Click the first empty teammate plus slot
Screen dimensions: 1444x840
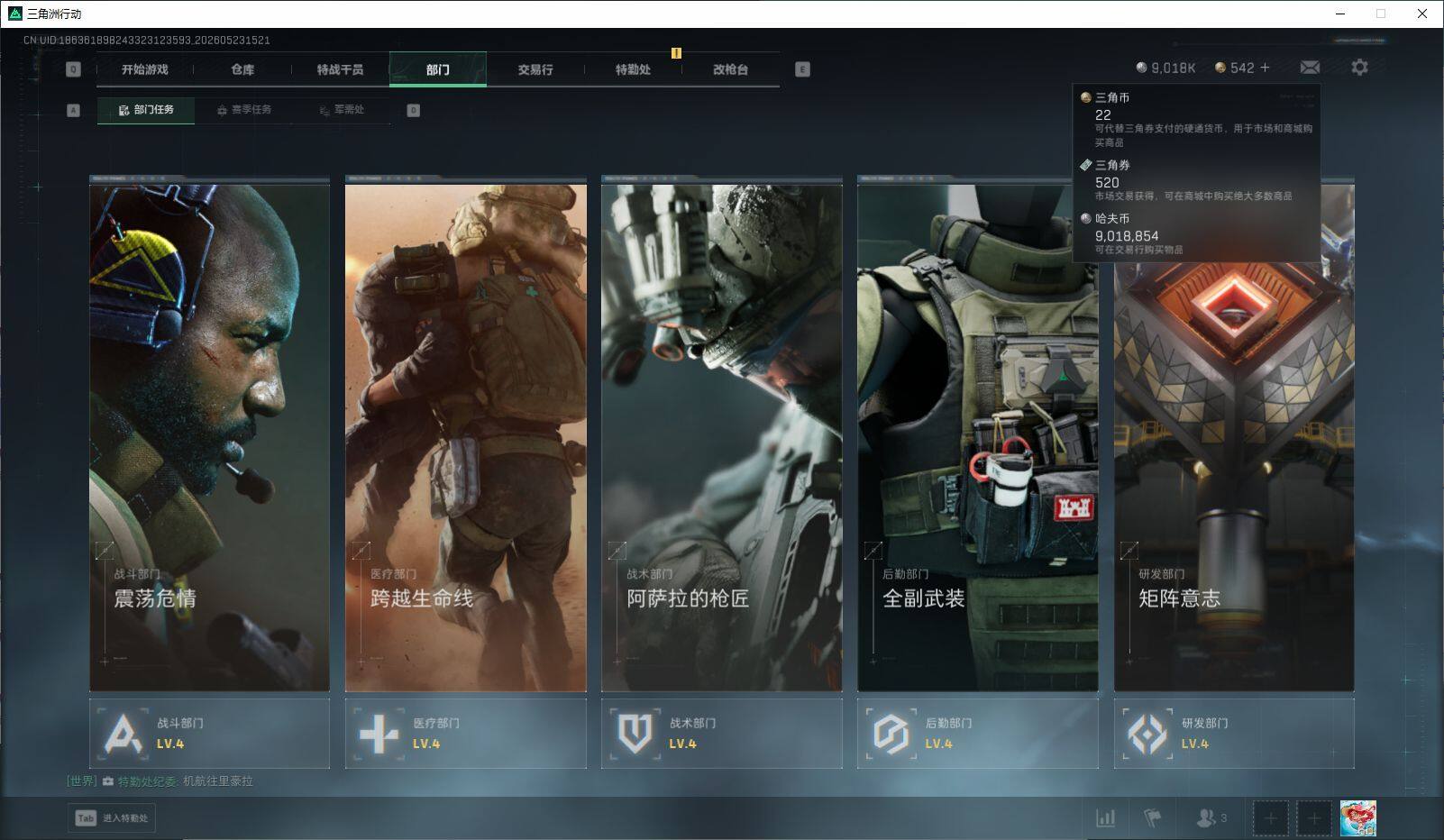point(1270,818)
